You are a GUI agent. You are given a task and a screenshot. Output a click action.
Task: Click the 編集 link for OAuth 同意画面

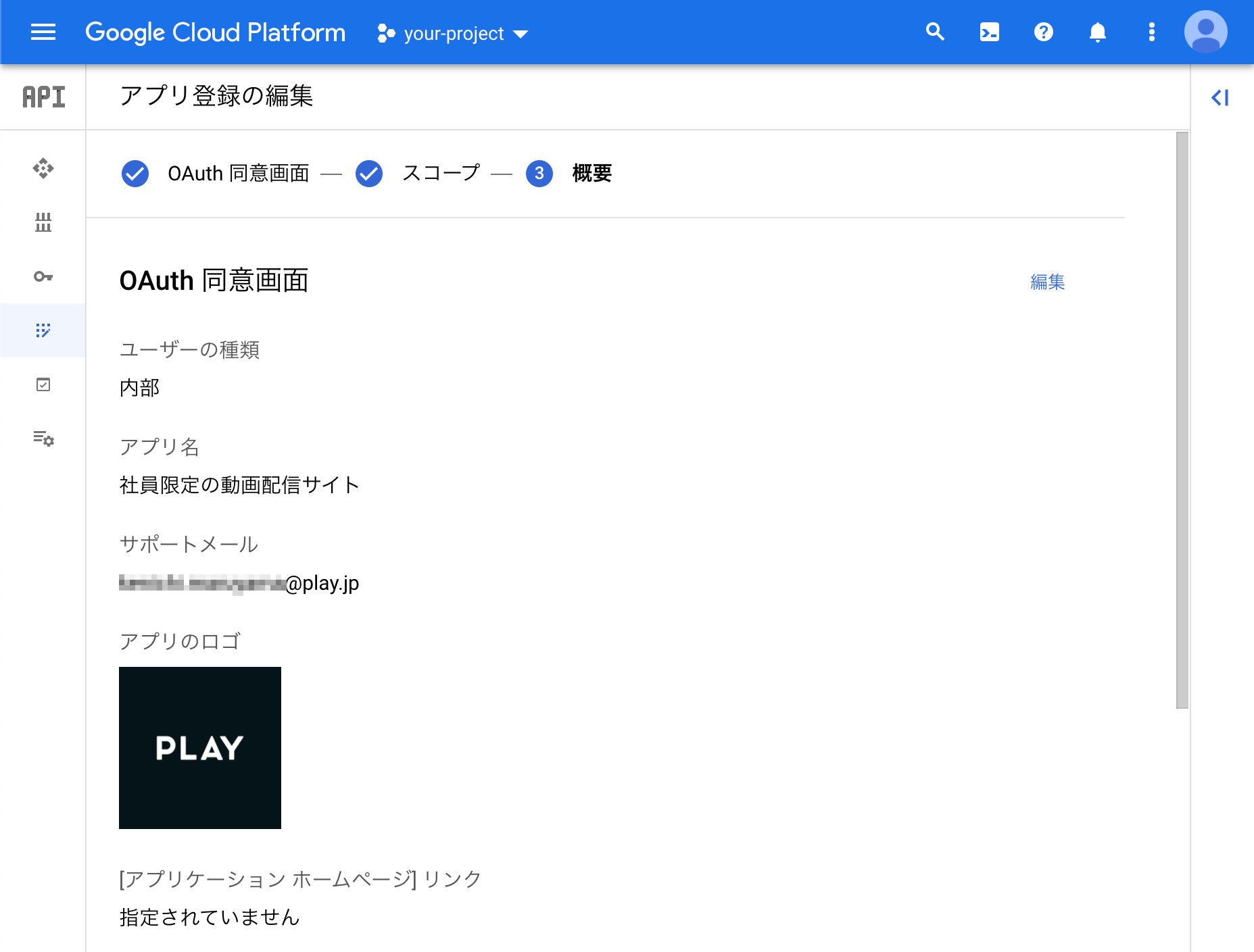tap(1047, 282)
